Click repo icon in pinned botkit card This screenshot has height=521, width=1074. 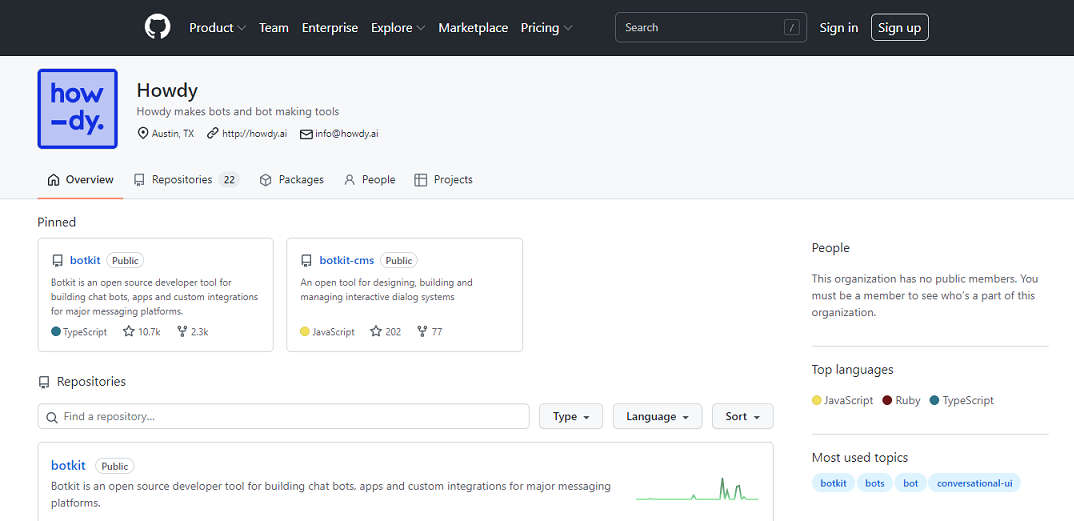[x=58, y=261]
